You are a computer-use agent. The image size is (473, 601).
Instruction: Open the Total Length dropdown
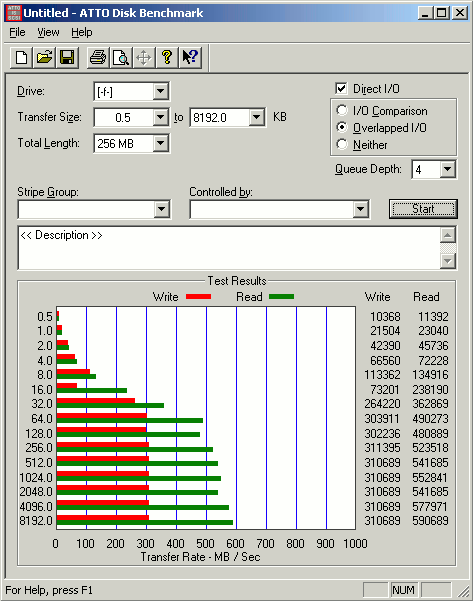point(161,144)
